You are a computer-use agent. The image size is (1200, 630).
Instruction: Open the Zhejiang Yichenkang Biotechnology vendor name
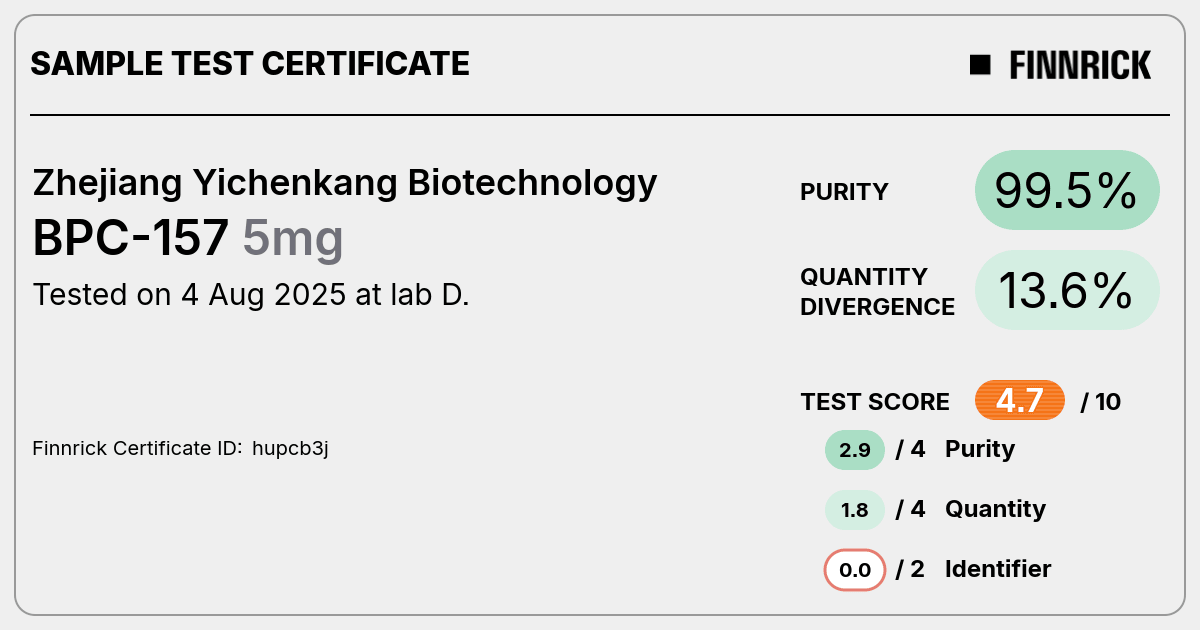click(345, 183)
